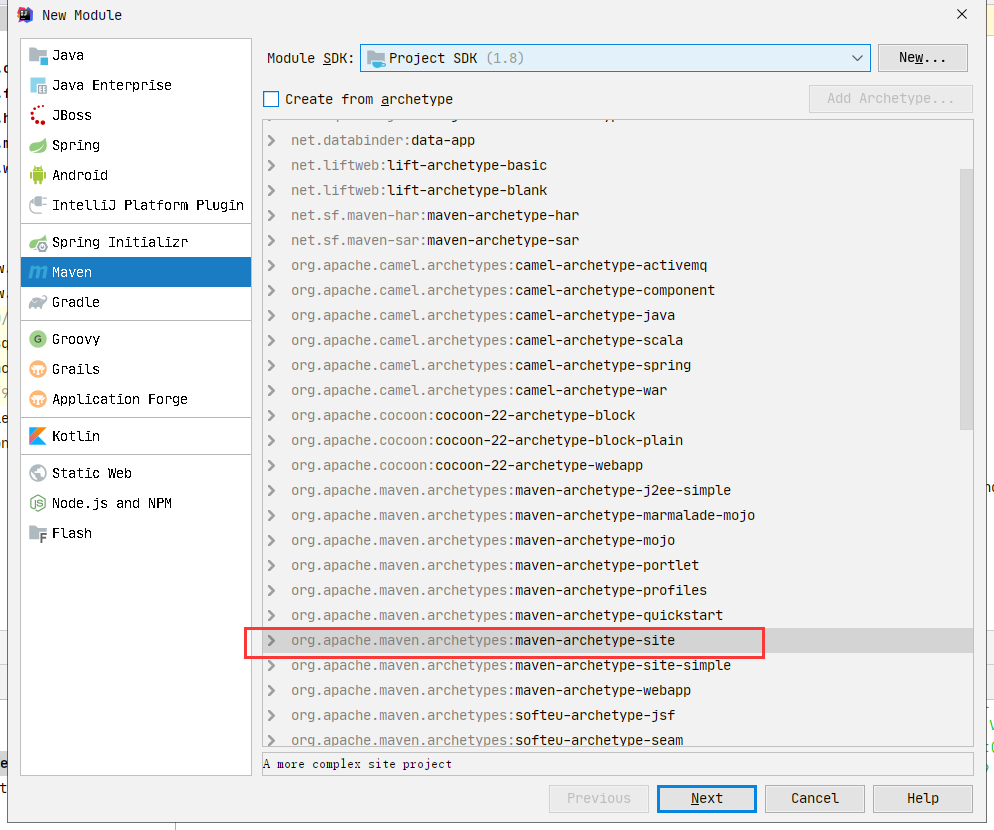Click the JBoss red dotted icon
This screenshot has height=830, width=994.
tap(38, 115)
